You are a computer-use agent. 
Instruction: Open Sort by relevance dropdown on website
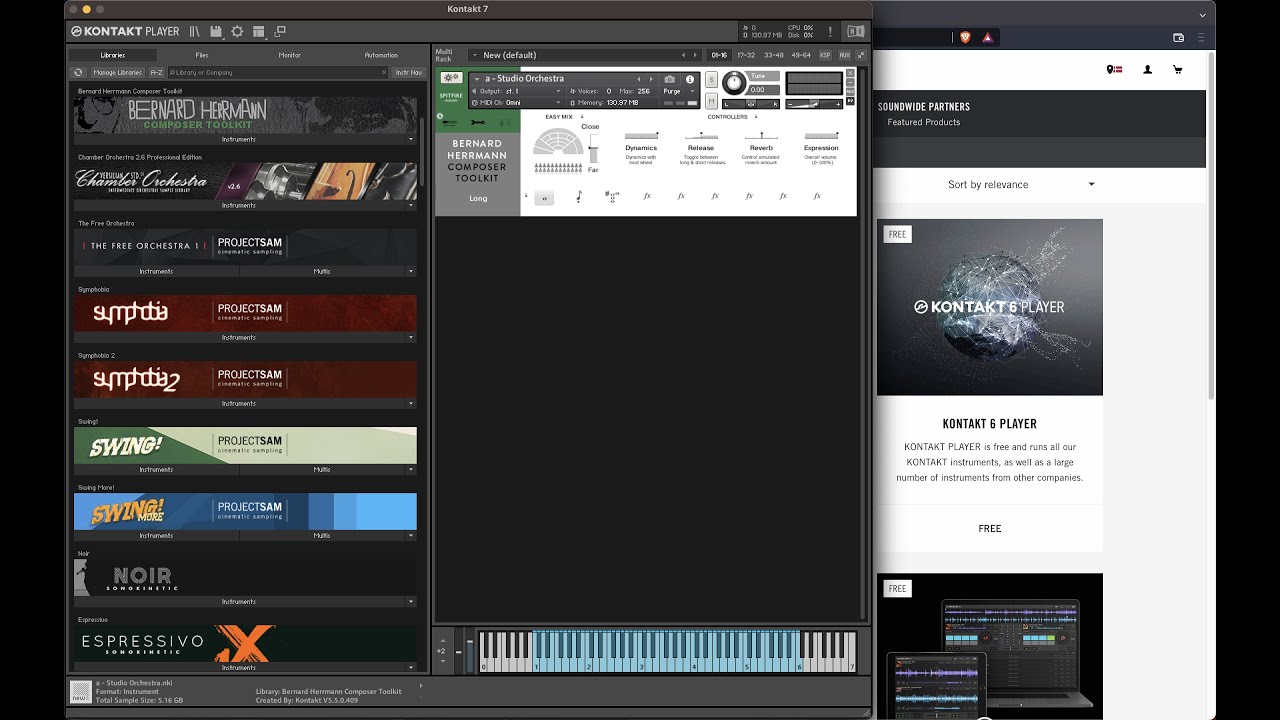coord(1020,184)
